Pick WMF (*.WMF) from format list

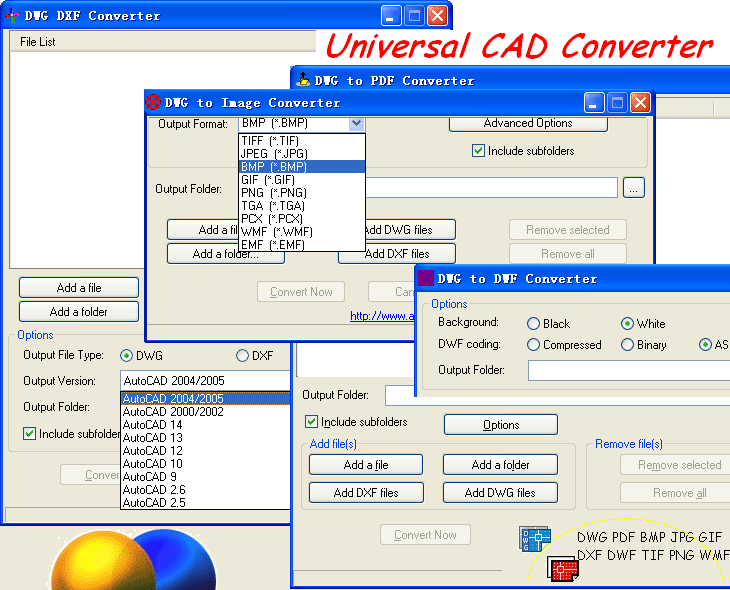pyautogui.click(x=302, y=232)
